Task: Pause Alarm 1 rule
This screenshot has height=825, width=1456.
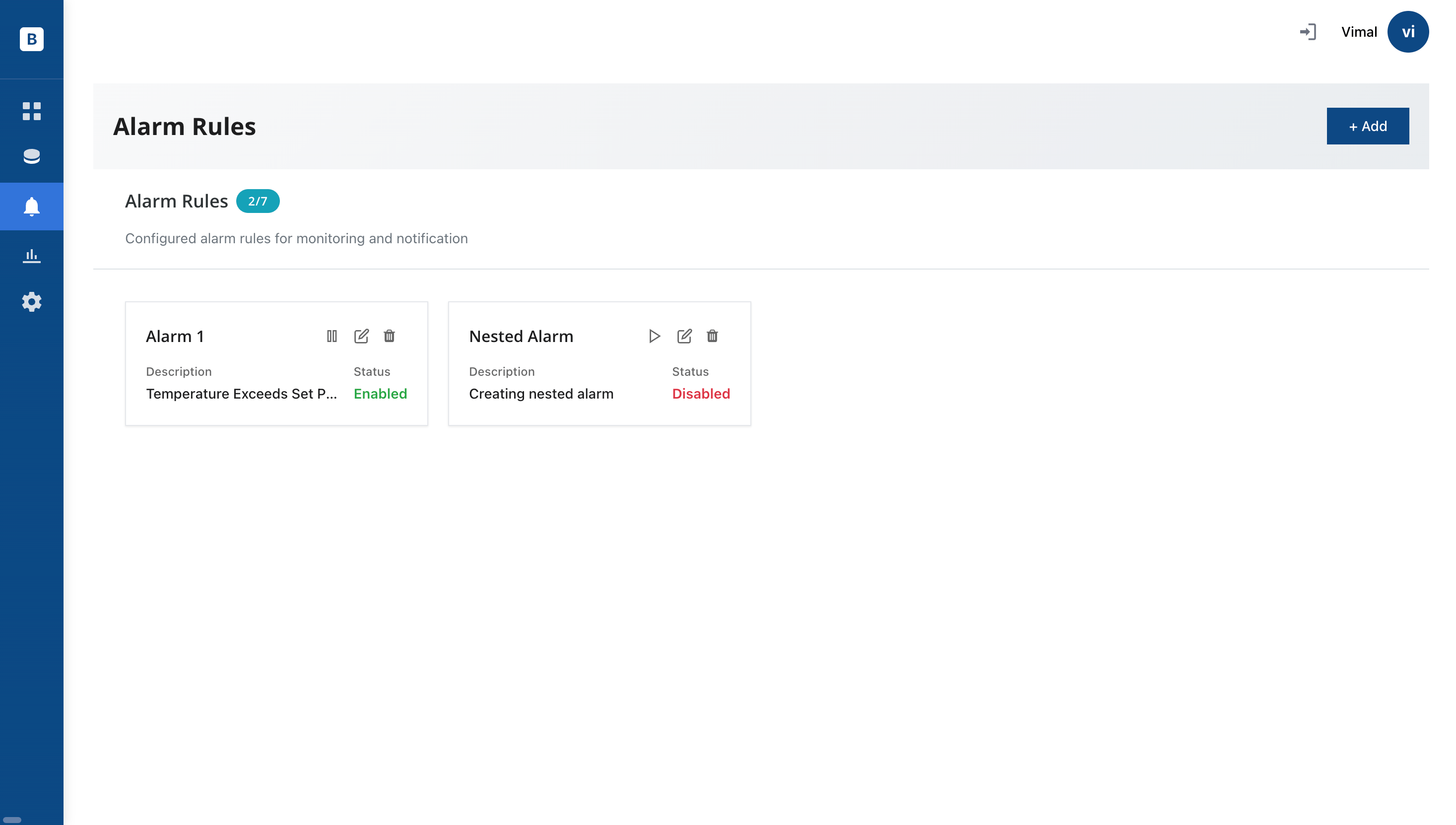Action: 332,336
